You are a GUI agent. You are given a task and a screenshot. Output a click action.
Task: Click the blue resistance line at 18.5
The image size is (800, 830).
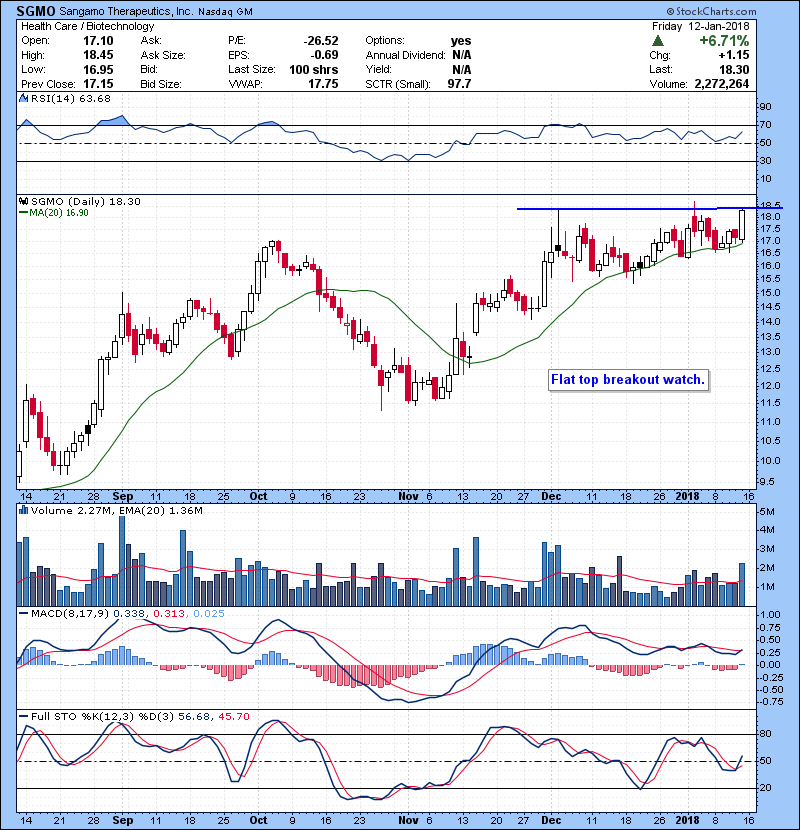[649, 209]
